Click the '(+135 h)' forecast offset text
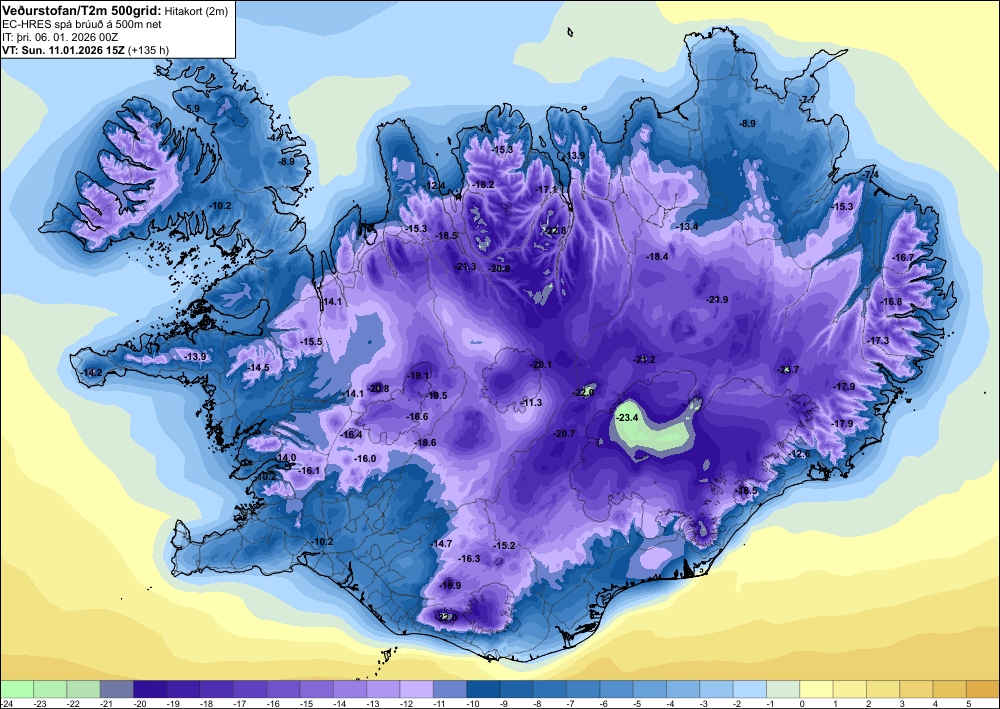The image size is (1000, 709). (x=149, y=50)
